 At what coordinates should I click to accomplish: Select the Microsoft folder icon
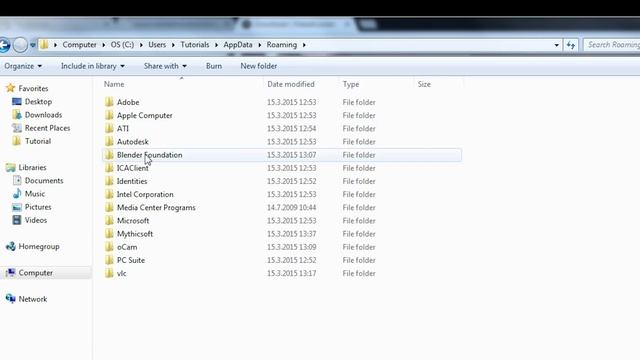click(x=109, y=220)
